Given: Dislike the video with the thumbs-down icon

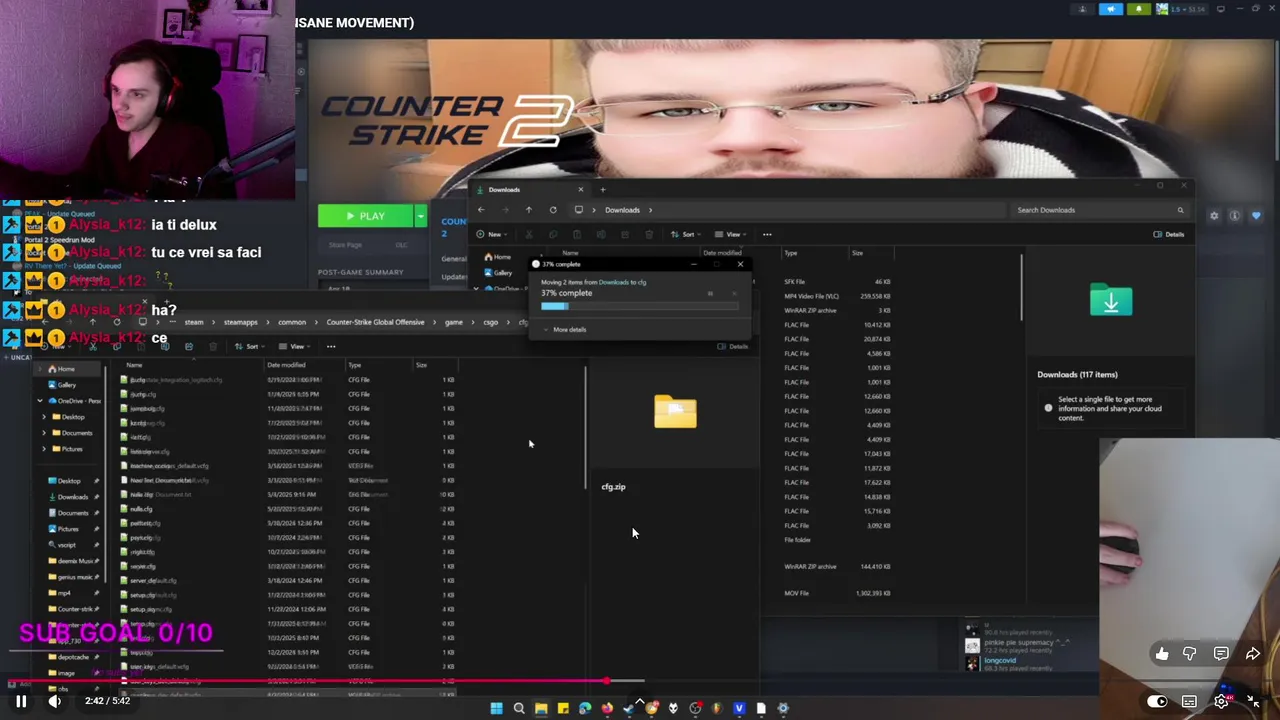Looking at the screenshot, I should click(x=1190, y=654).
